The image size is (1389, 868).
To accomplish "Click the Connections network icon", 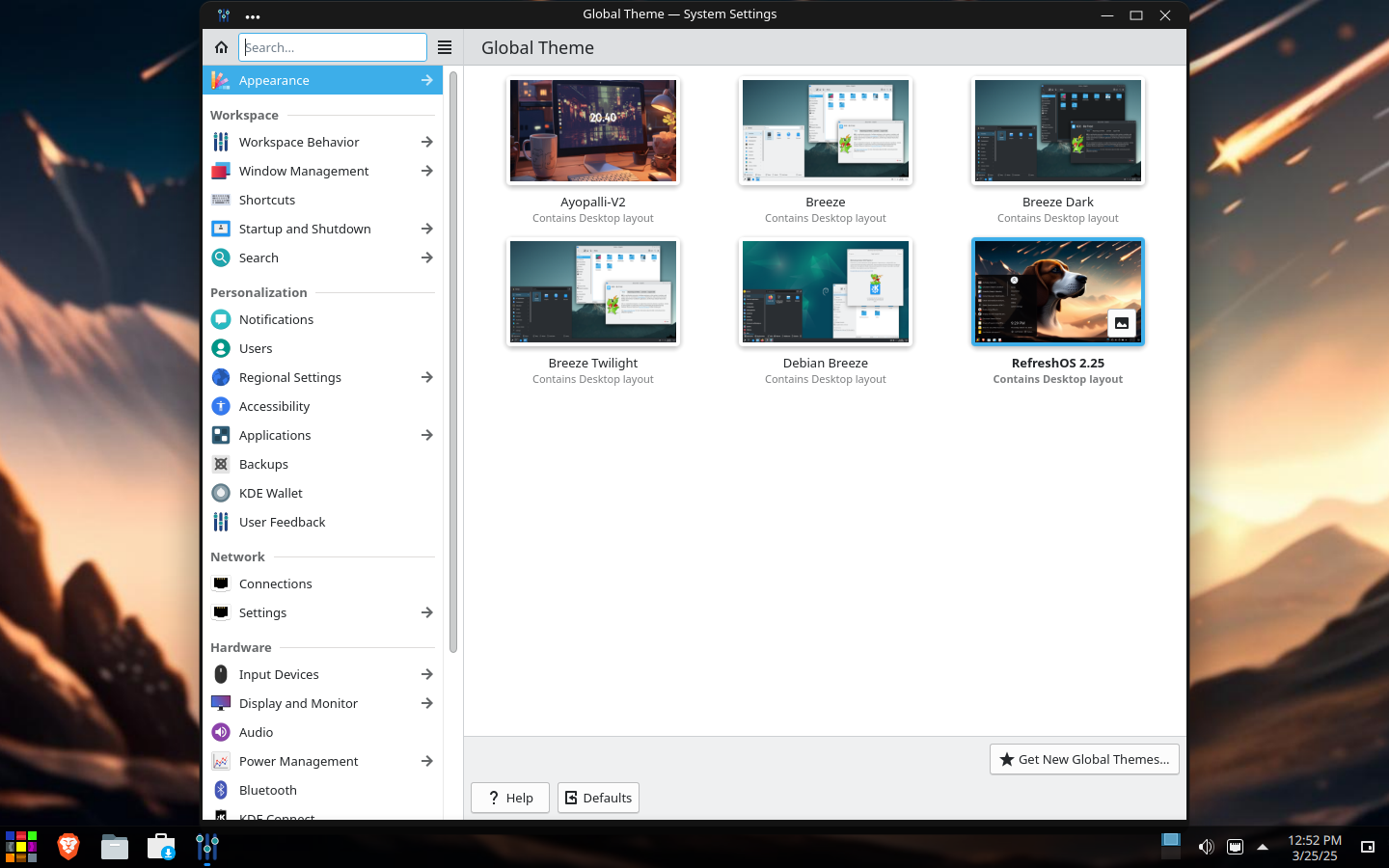I will pos(221,583).
